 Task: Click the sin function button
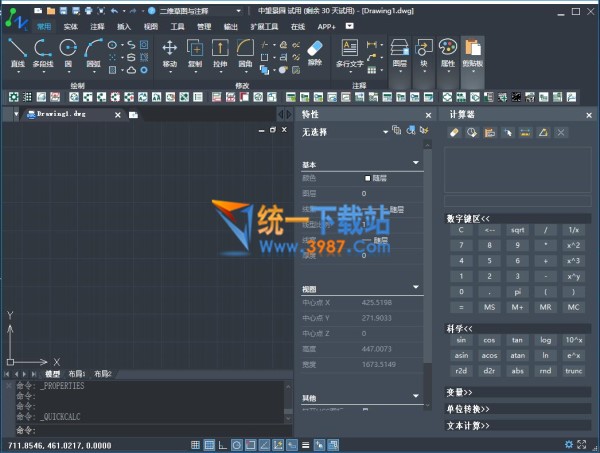click(461, 340)
